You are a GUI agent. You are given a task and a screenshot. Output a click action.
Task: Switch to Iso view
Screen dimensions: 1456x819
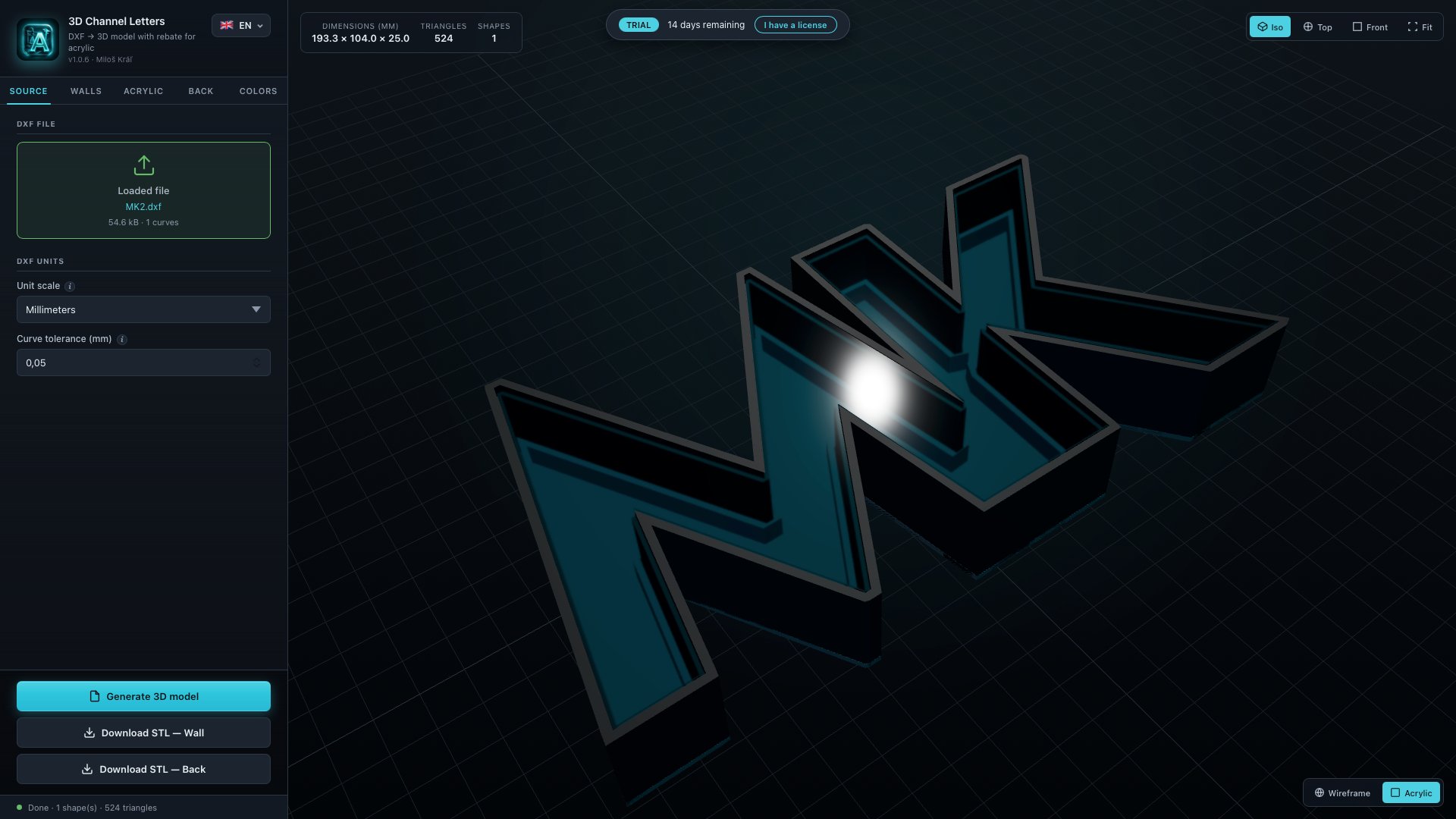1269,27
